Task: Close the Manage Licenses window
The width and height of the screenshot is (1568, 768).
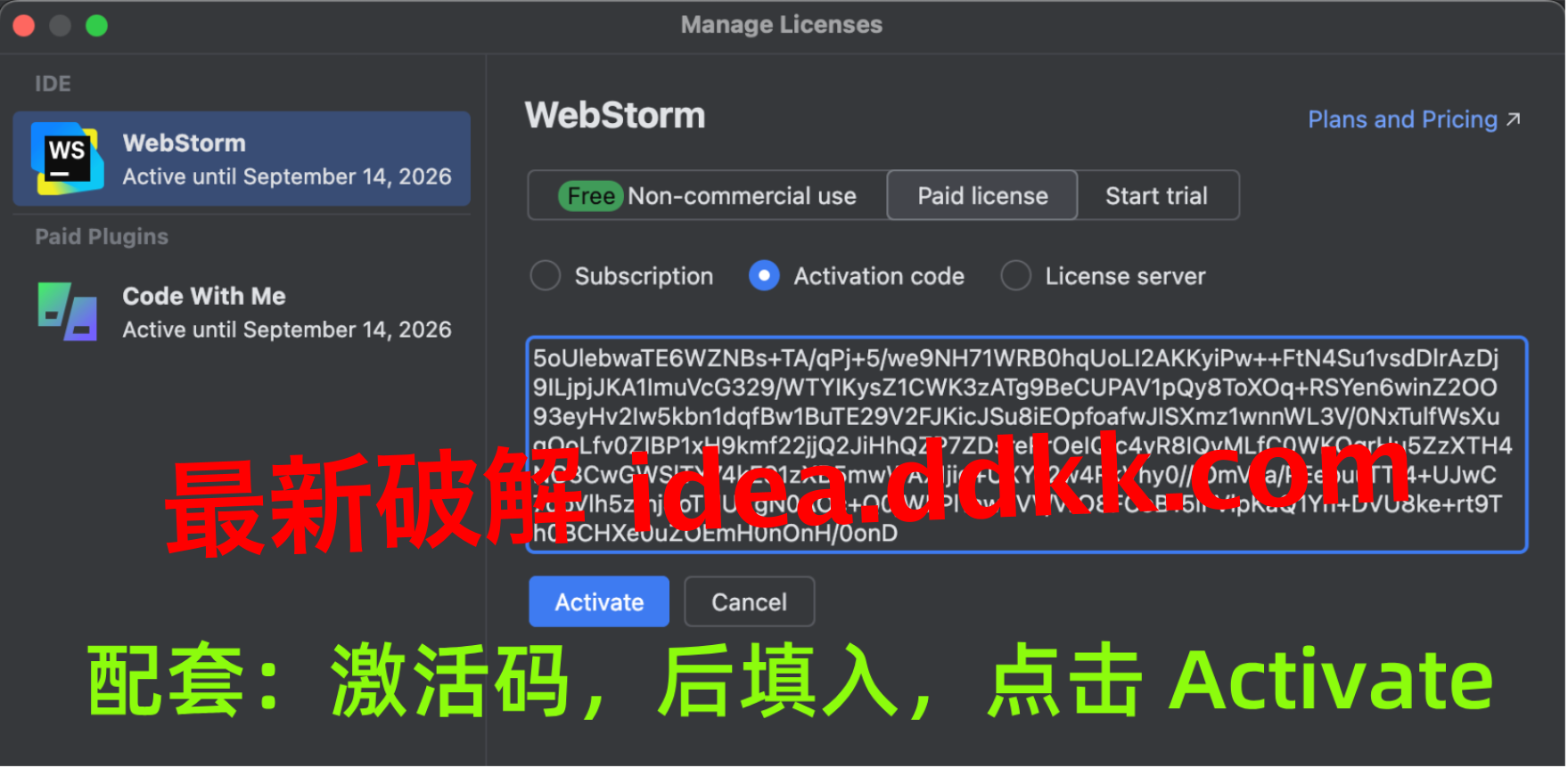Action: coord(24,26)
